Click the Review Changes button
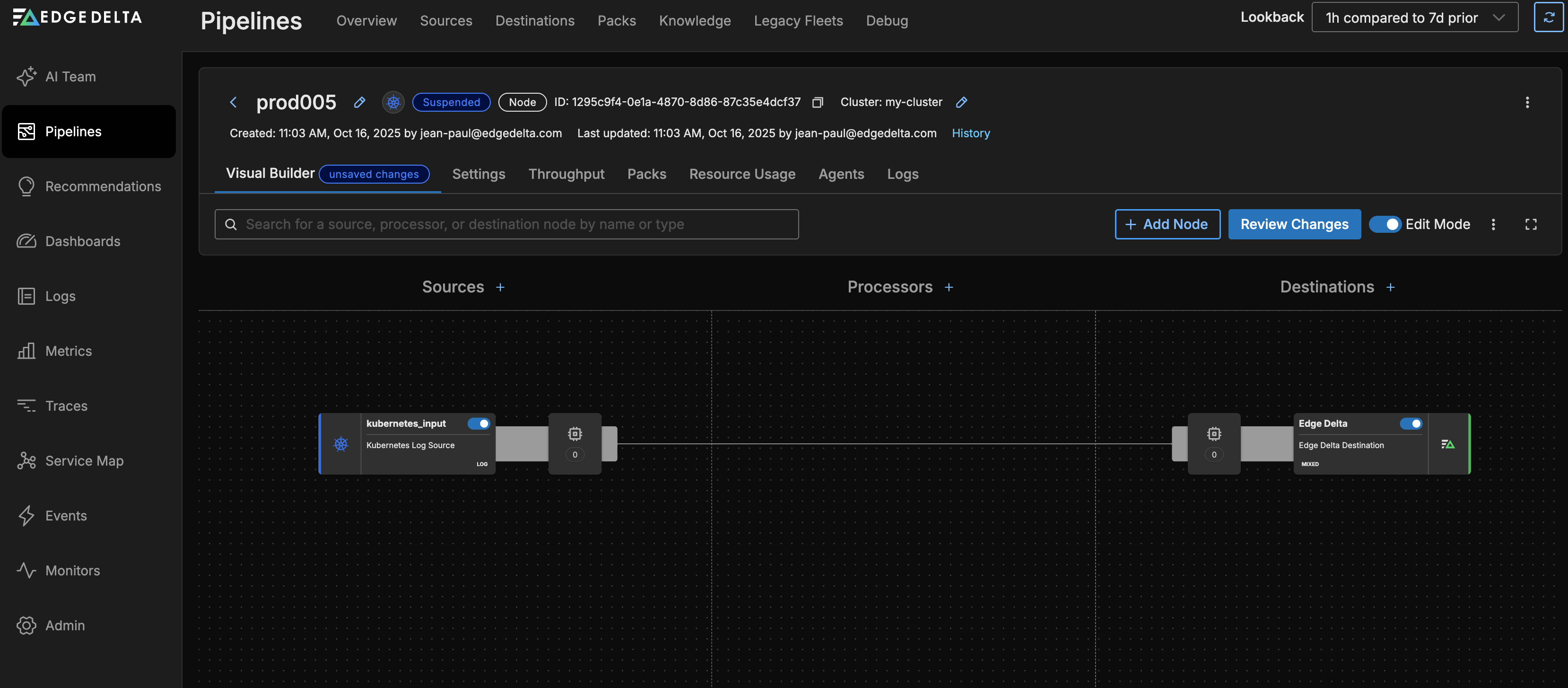1568x688 pixels. [x=1294, y=225]
